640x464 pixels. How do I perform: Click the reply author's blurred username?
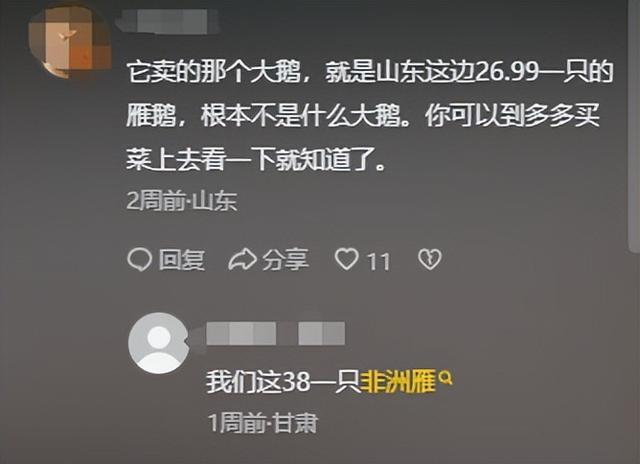click(x=276, y=333)
